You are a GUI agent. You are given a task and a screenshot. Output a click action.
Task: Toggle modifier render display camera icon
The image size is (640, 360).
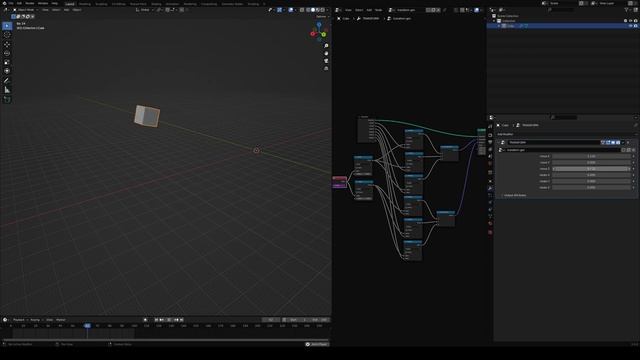[x=618, y=142]
